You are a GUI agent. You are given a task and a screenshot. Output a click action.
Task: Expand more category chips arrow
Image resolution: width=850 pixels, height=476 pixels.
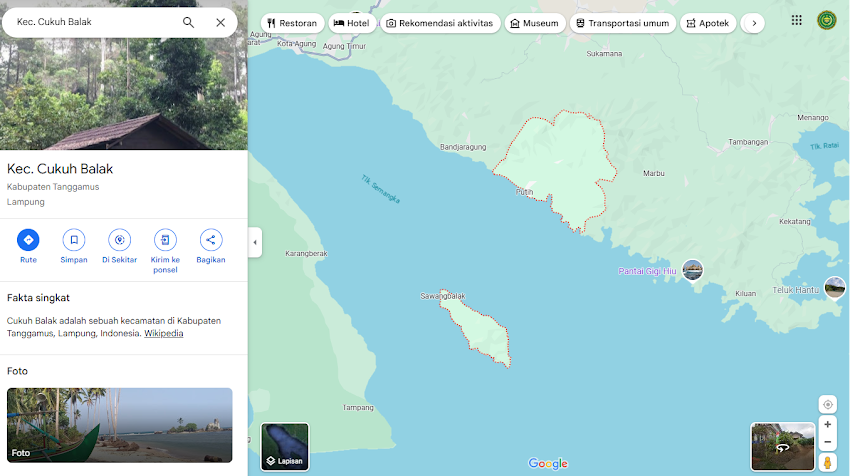754,23
